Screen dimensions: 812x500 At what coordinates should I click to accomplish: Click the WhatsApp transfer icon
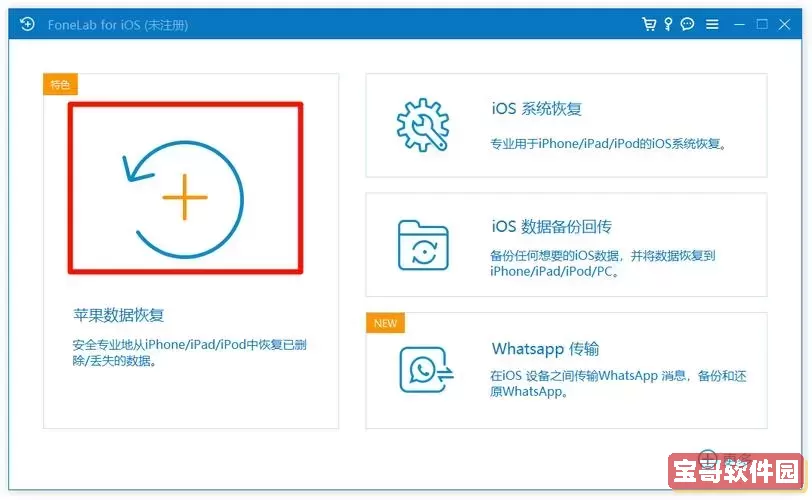click(x=426, y=370)
